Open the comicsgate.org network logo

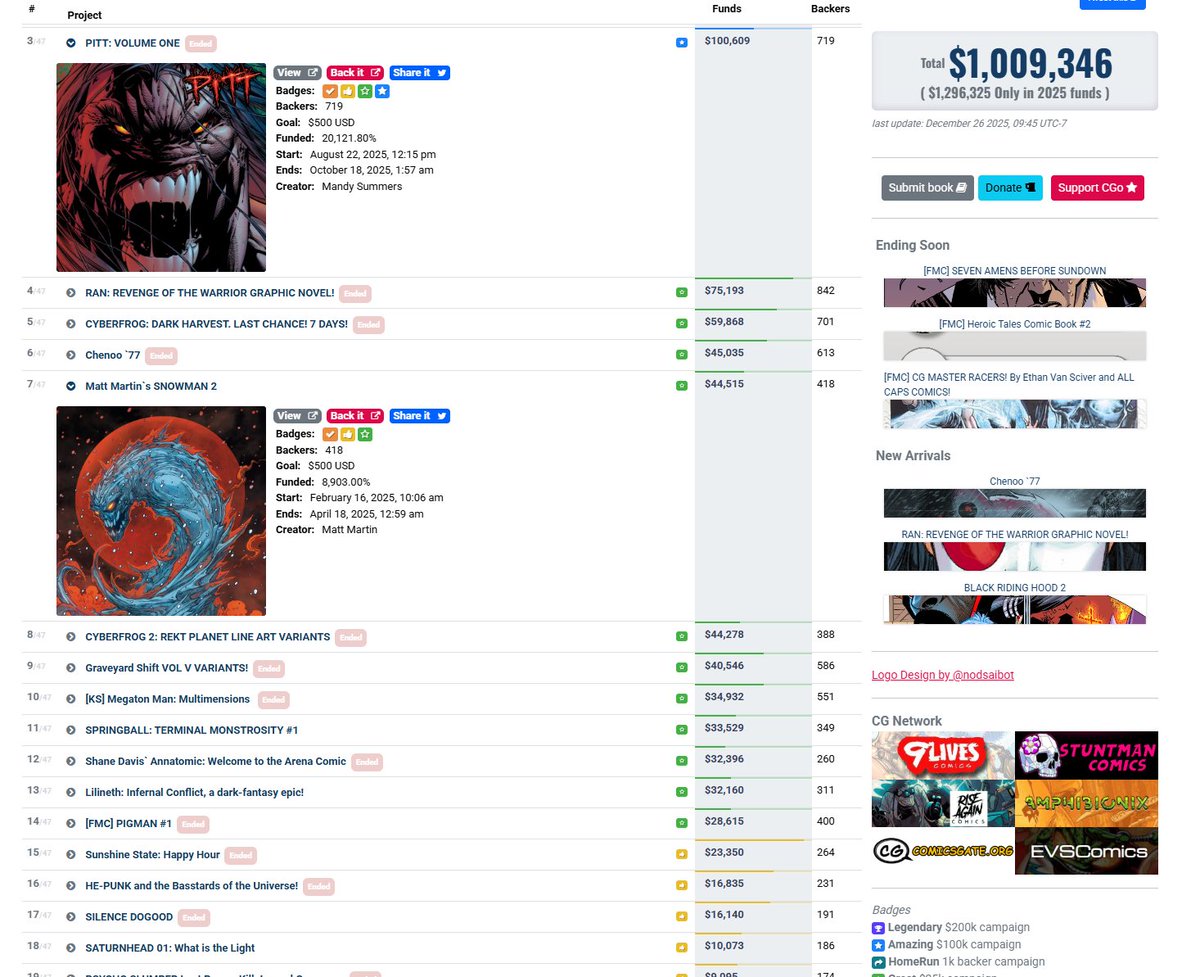943,851
